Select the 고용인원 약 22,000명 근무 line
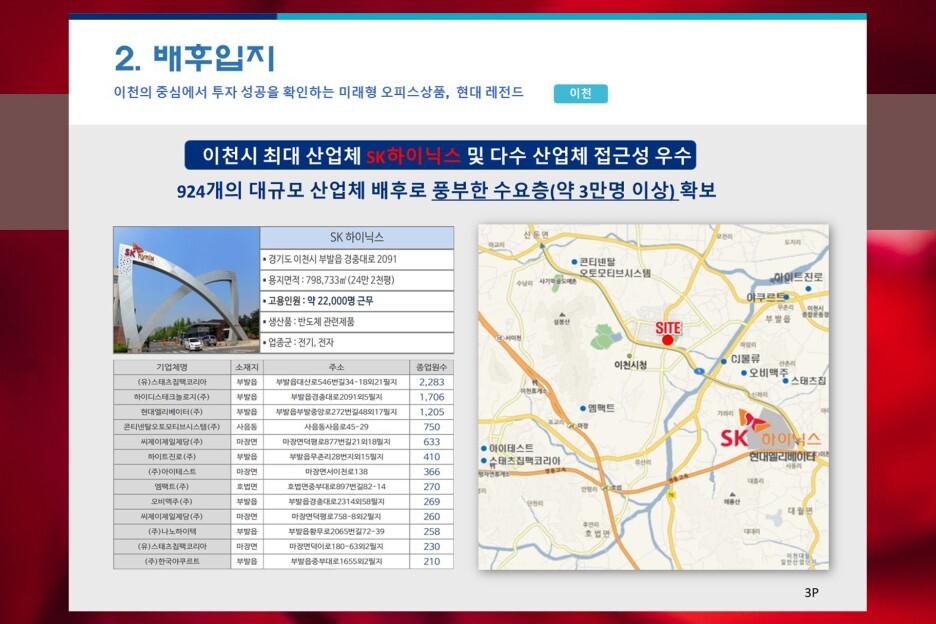Viewport: 936px width, 624px height. point(356,301)
